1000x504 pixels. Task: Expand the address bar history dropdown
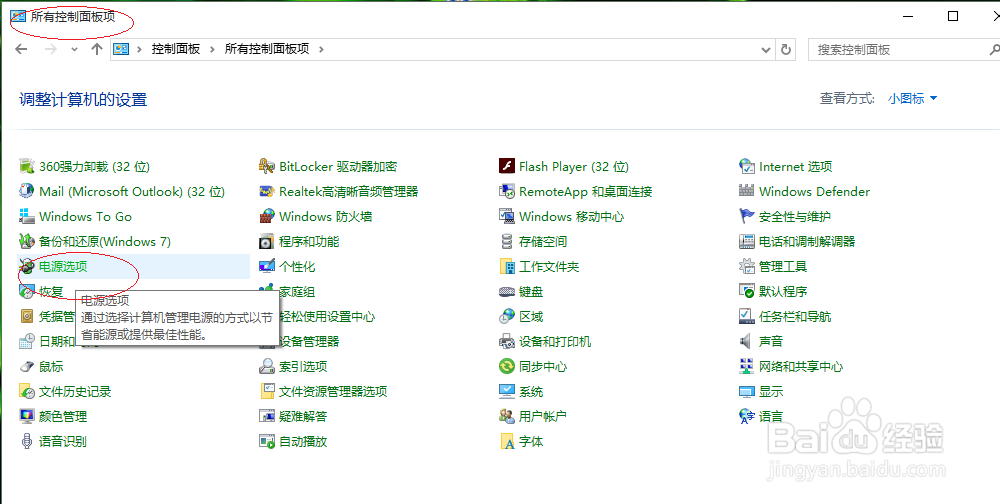point(767,50)
